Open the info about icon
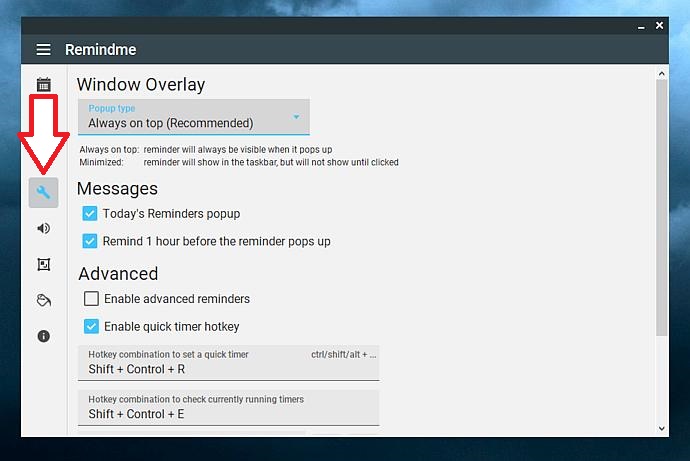This screenshot has width=690, height=461. point(44,336)
